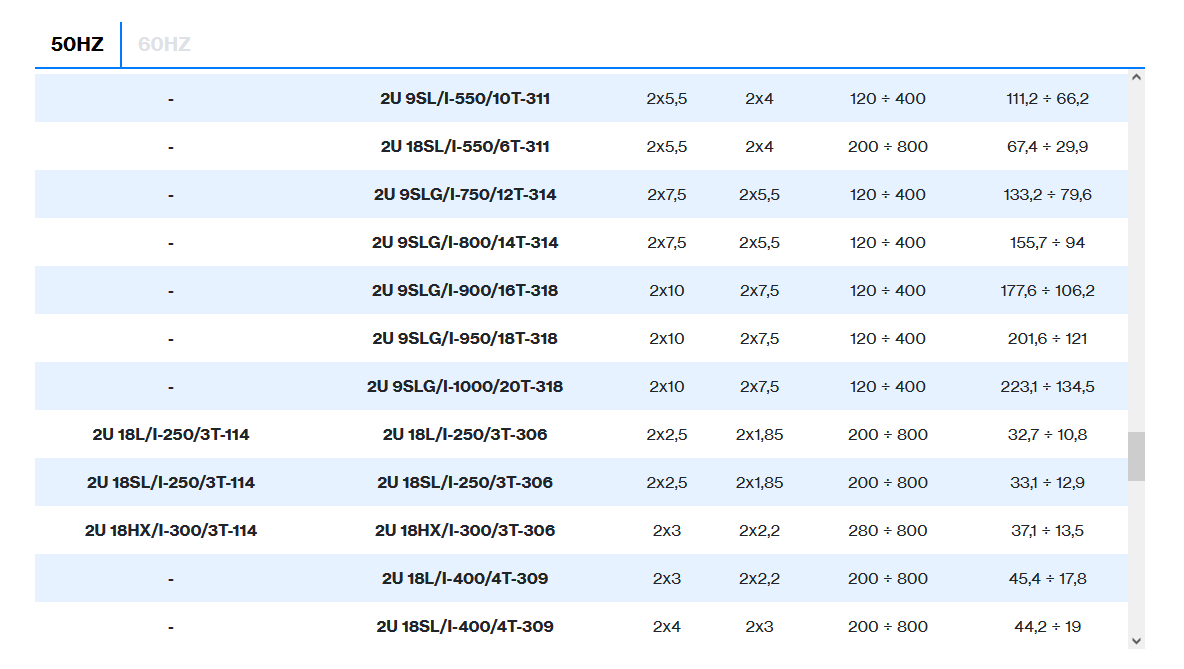Viewport: 1184px width, 669px height.
Task: Click model 2U 18L/I-250/3T-114
Action: (x=171, y=435)
